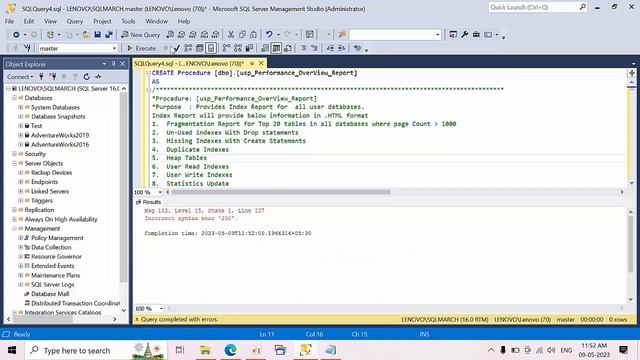The height and width of the screenshot is (360, 640).
Task: Open the Tools menu
Action: (128, 21)
